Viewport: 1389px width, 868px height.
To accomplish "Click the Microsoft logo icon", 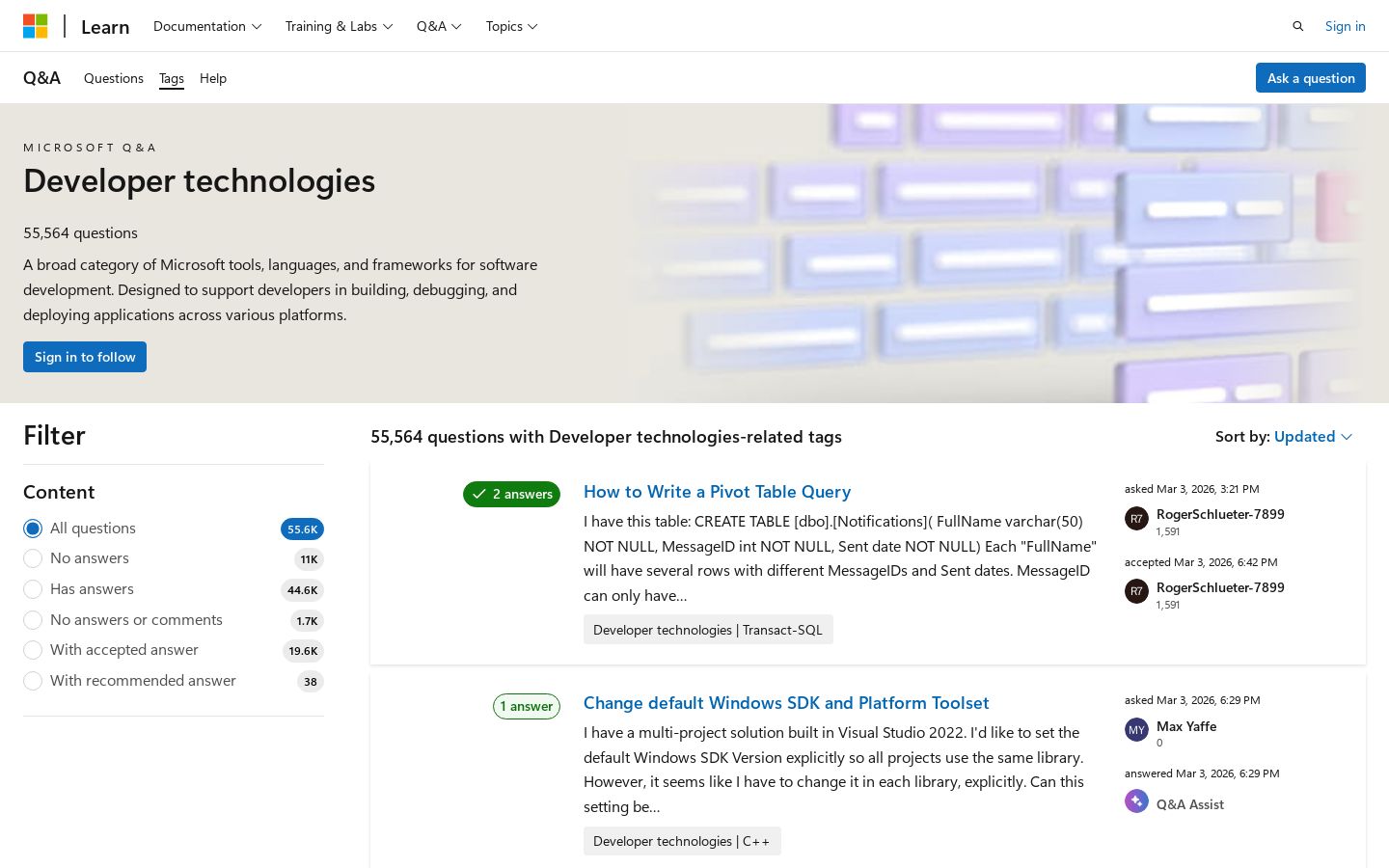I will (36, 26).
